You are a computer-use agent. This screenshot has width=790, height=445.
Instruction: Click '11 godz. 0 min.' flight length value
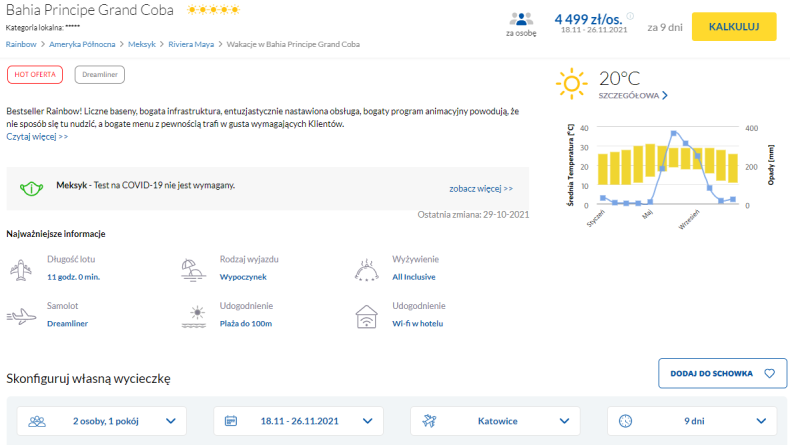(74, 277)
